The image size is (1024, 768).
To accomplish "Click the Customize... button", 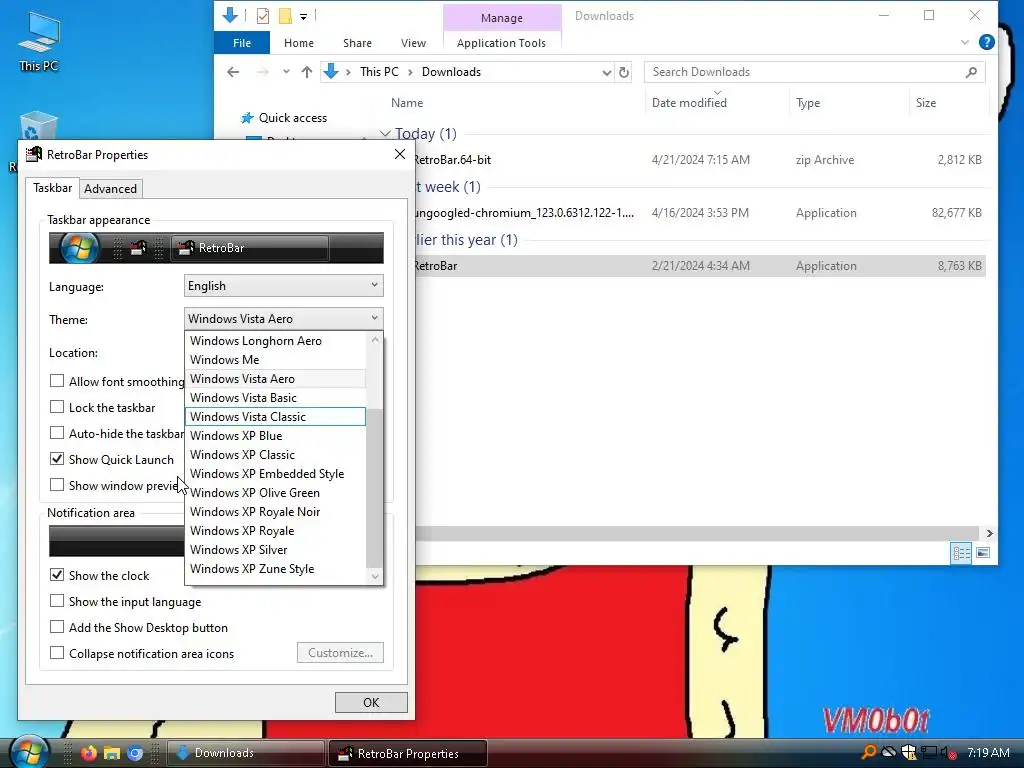I will pyautogui.click(x=340, y=653).
